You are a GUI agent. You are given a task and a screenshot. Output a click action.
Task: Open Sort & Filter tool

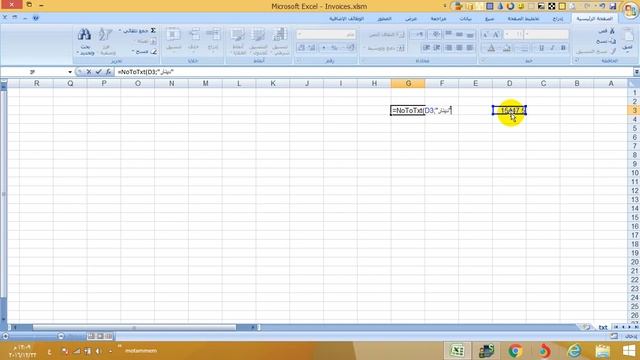point(105,35)
